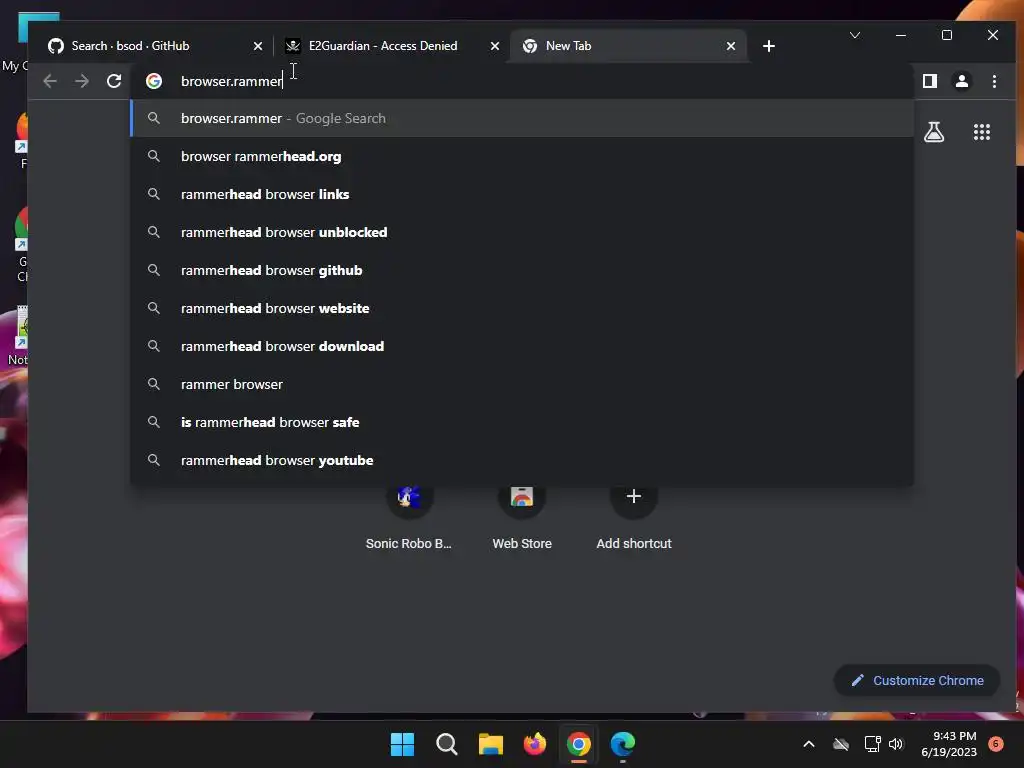Open File Explorer from taskbar
Viewport: 1024px width, 768px height.
coord(490,744)
